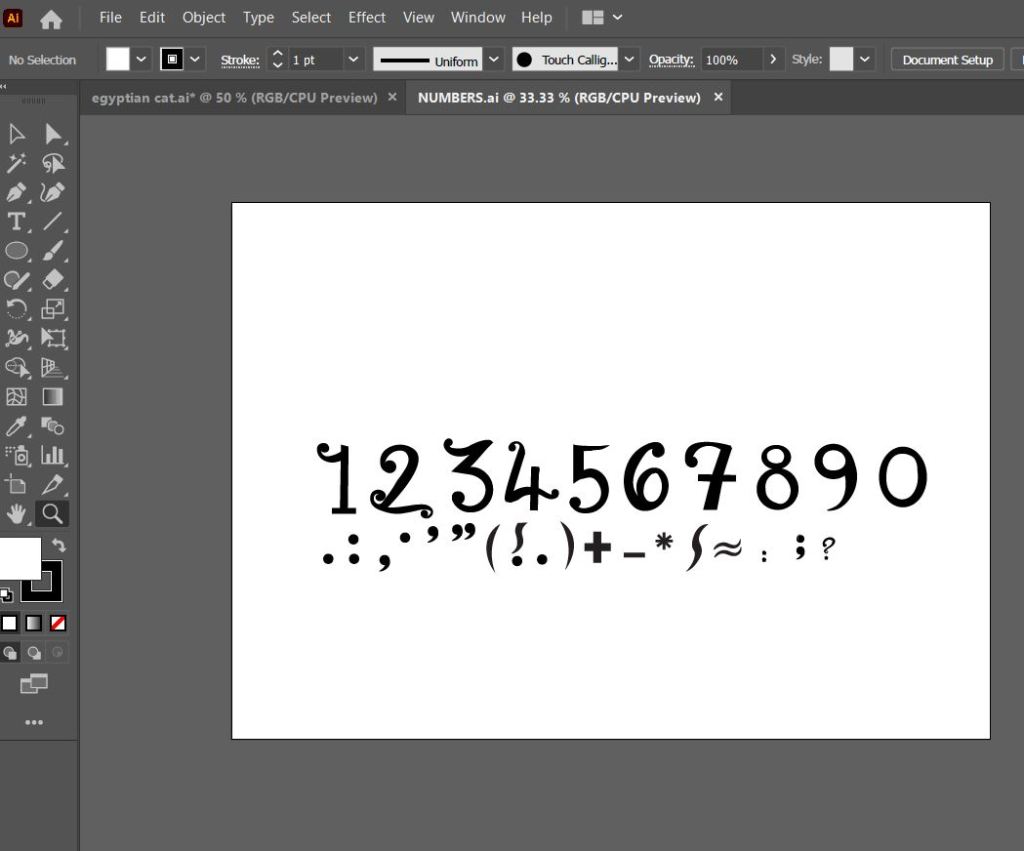Pick the Eyedropper tool
The height and width of the screenshot is (851, 1024).
[16, 427]
